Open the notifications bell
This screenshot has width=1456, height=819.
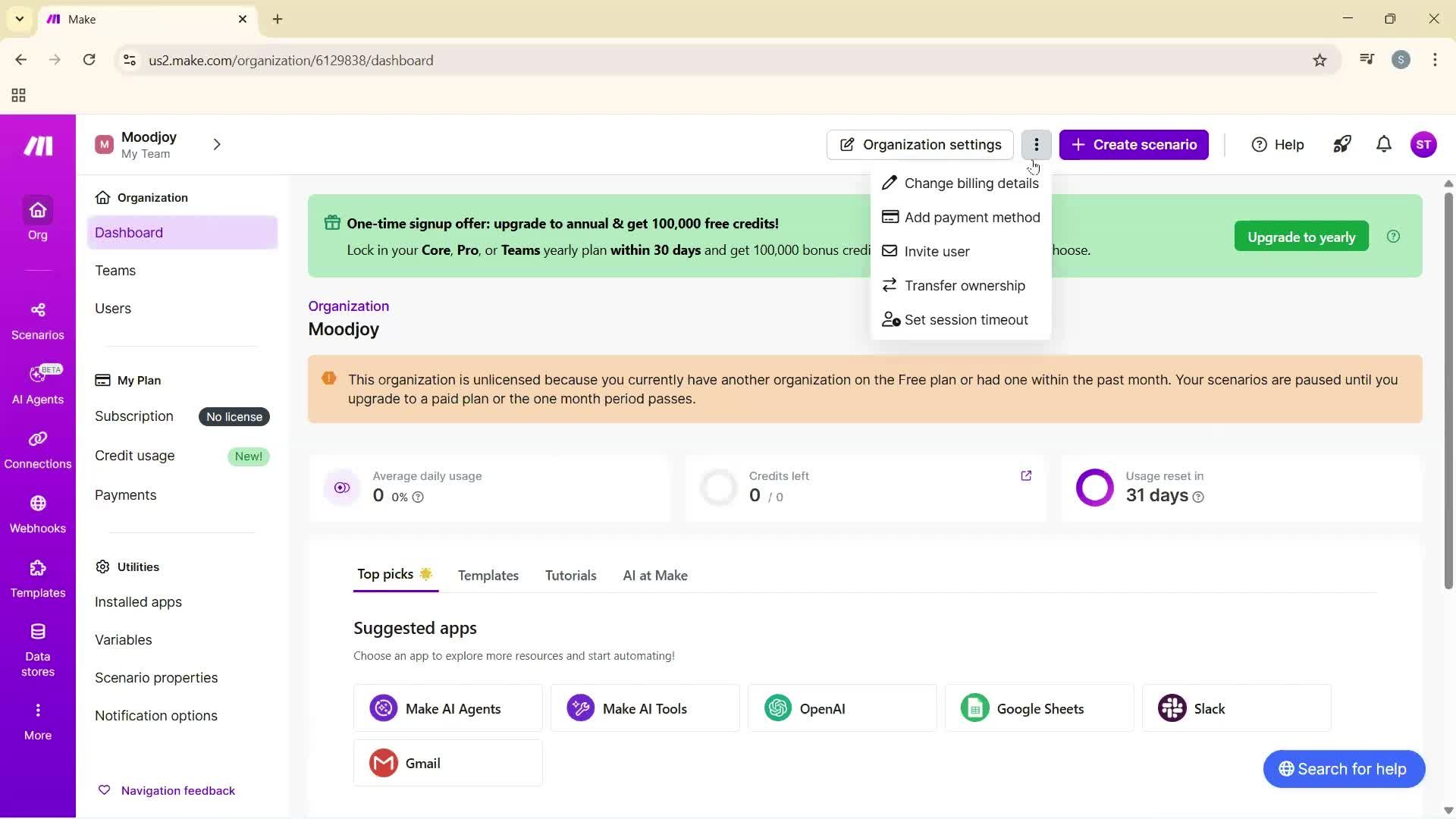coord(1383,144)
